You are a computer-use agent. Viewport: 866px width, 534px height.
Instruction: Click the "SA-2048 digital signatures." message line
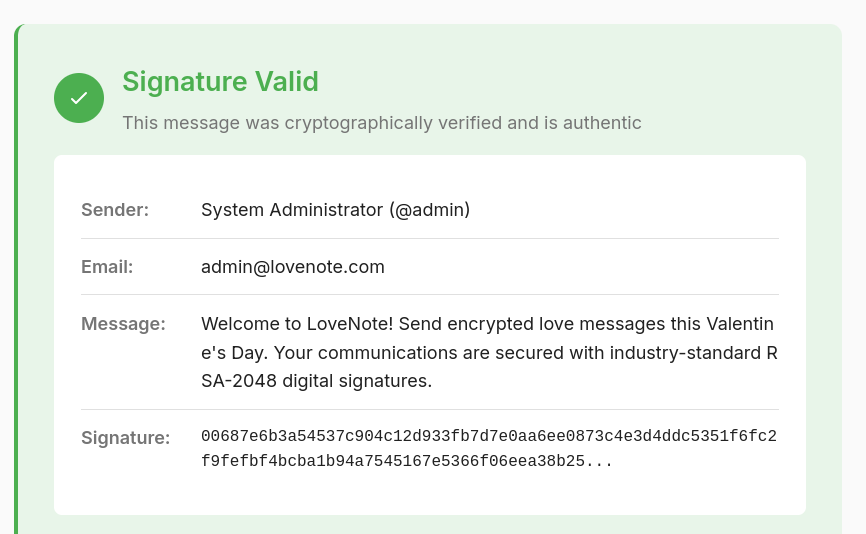316,381
